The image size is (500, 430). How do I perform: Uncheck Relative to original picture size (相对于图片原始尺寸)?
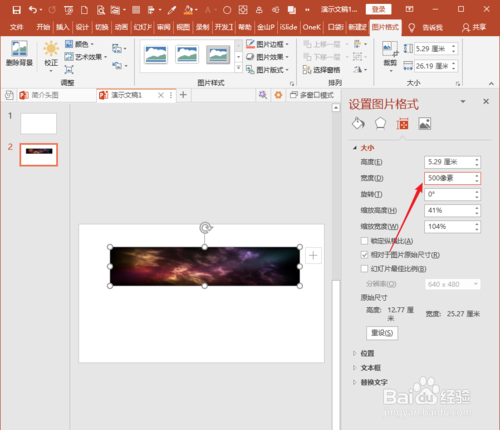[364, 255]
